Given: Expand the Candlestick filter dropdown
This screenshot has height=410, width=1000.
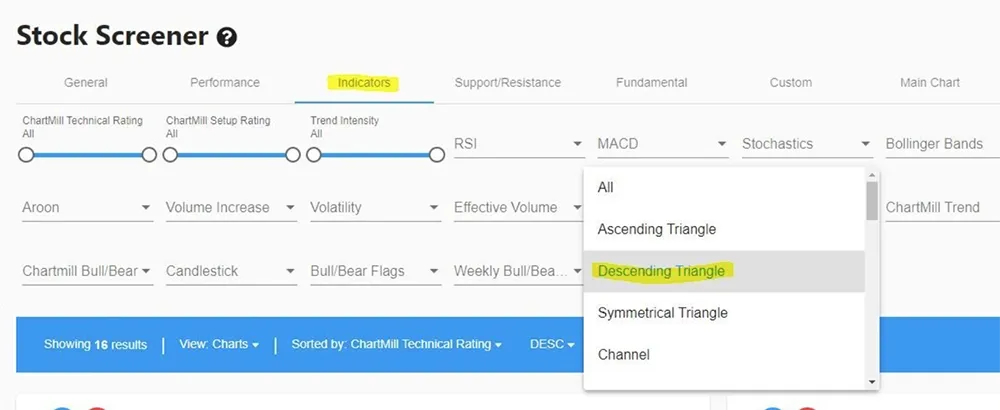Looking at the screenshot, I should click(230, 271).
